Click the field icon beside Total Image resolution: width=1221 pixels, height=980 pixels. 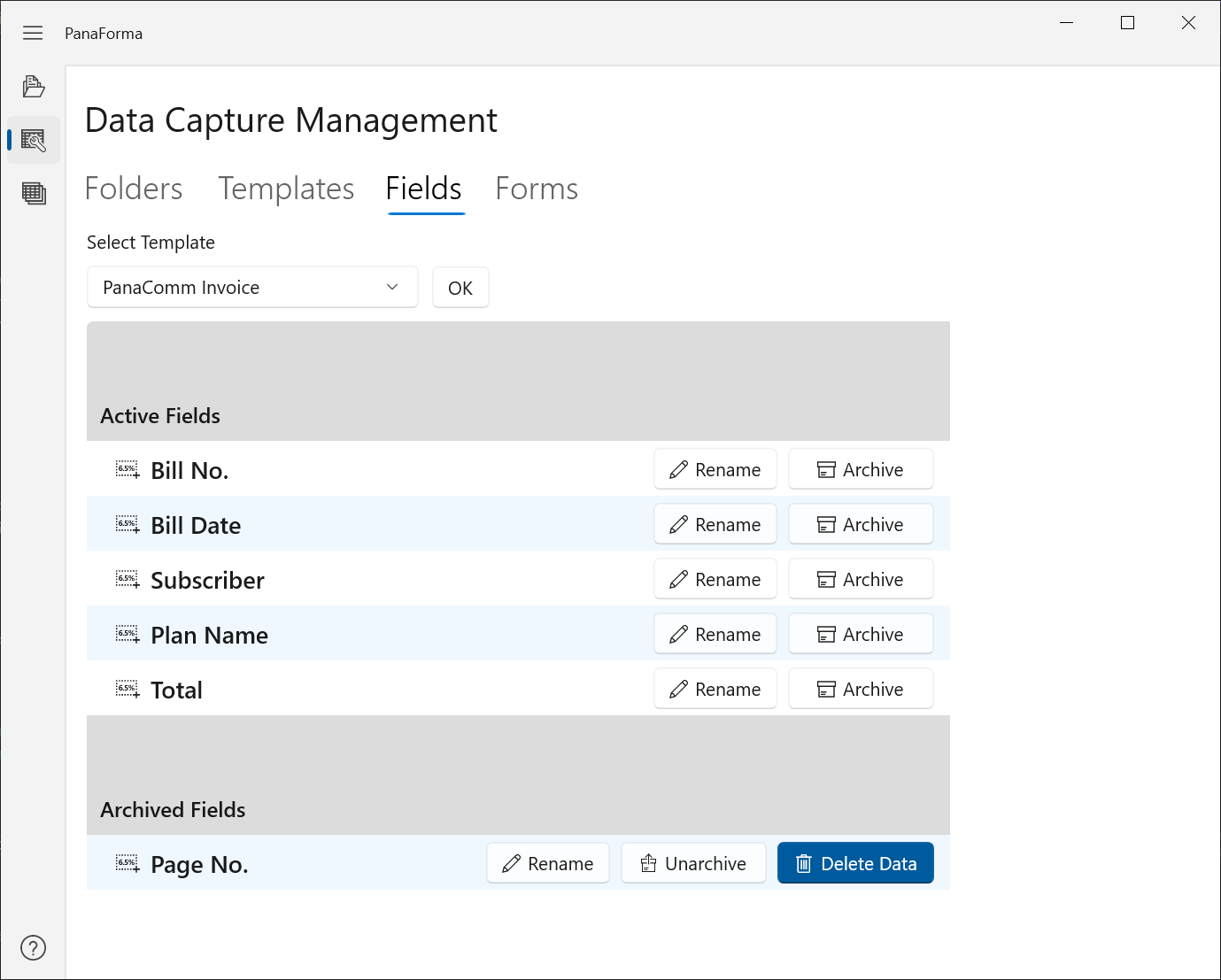128,690
